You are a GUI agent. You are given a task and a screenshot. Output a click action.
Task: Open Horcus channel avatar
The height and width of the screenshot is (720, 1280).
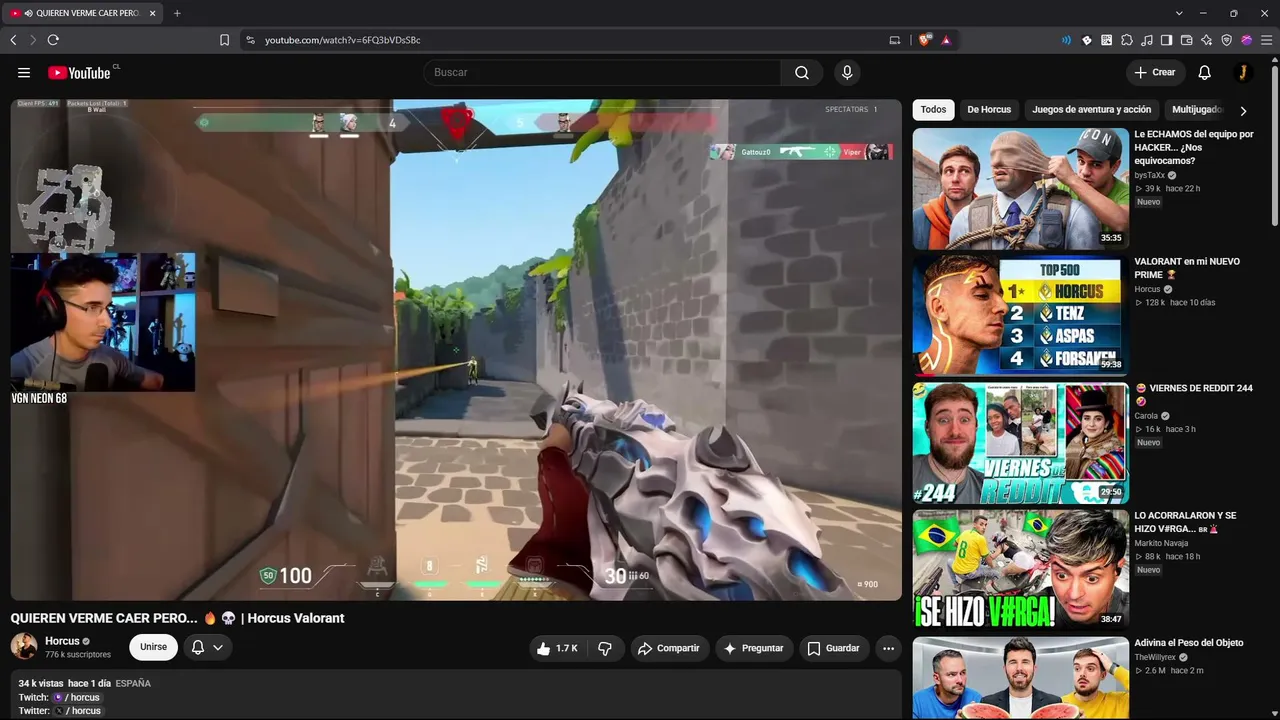(x=24, y=646)
